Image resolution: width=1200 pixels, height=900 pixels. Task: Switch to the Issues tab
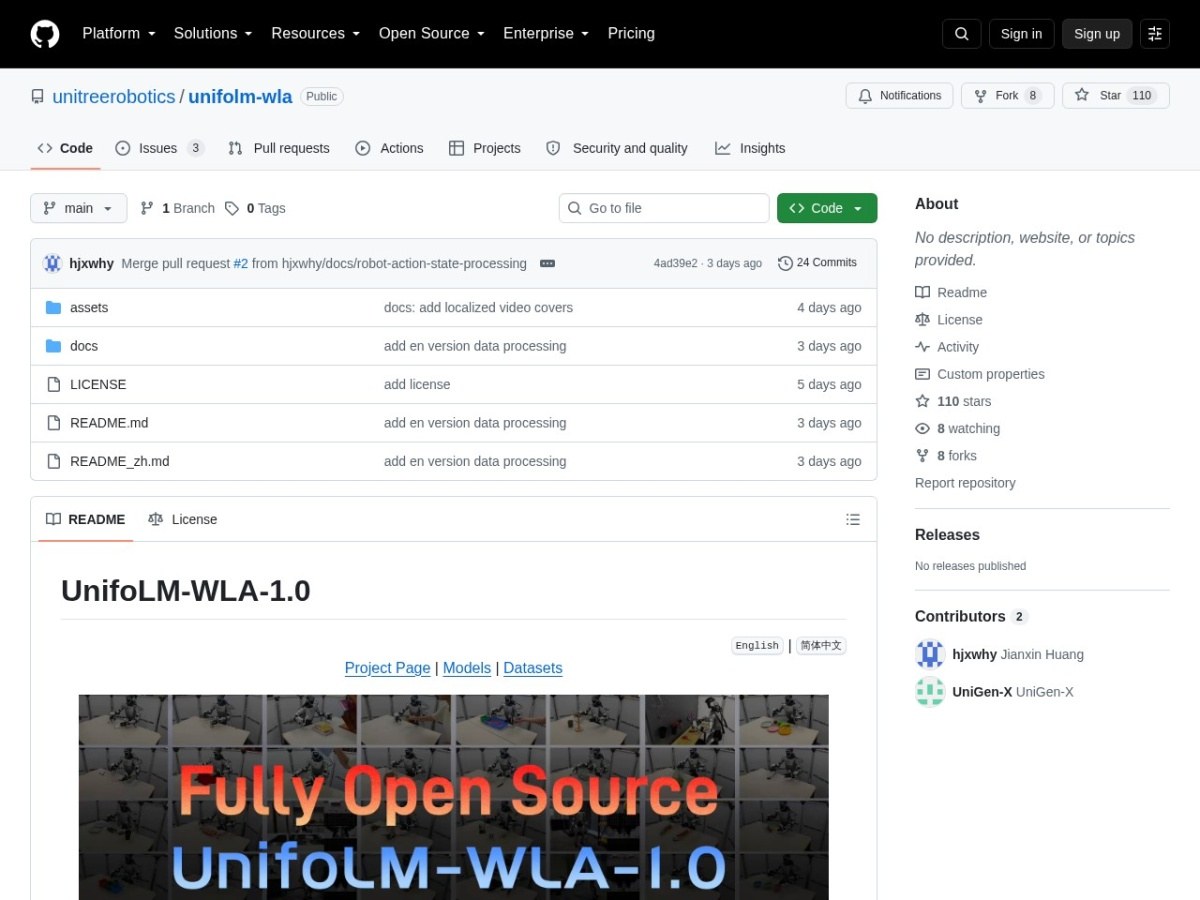tap(160, 148)
